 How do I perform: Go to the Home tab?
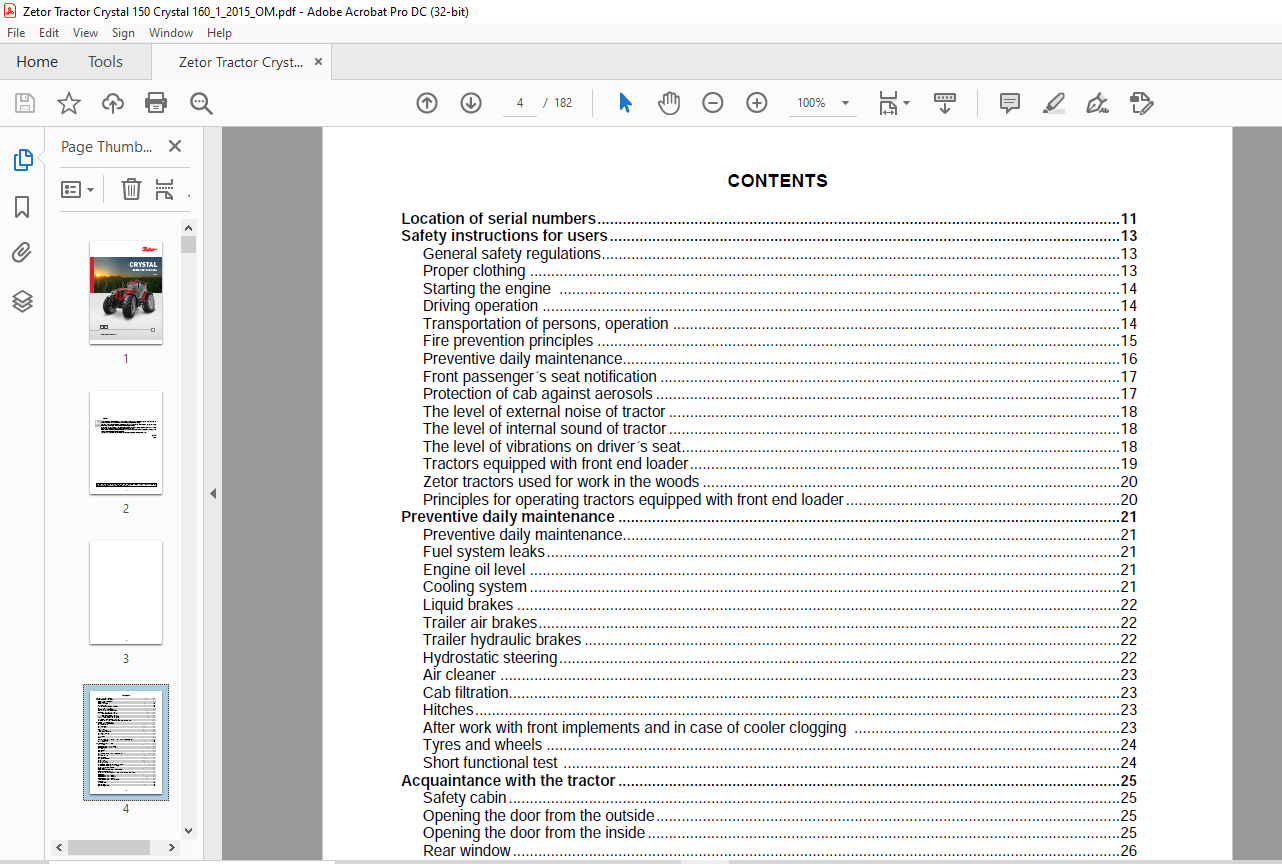(37, 62)
